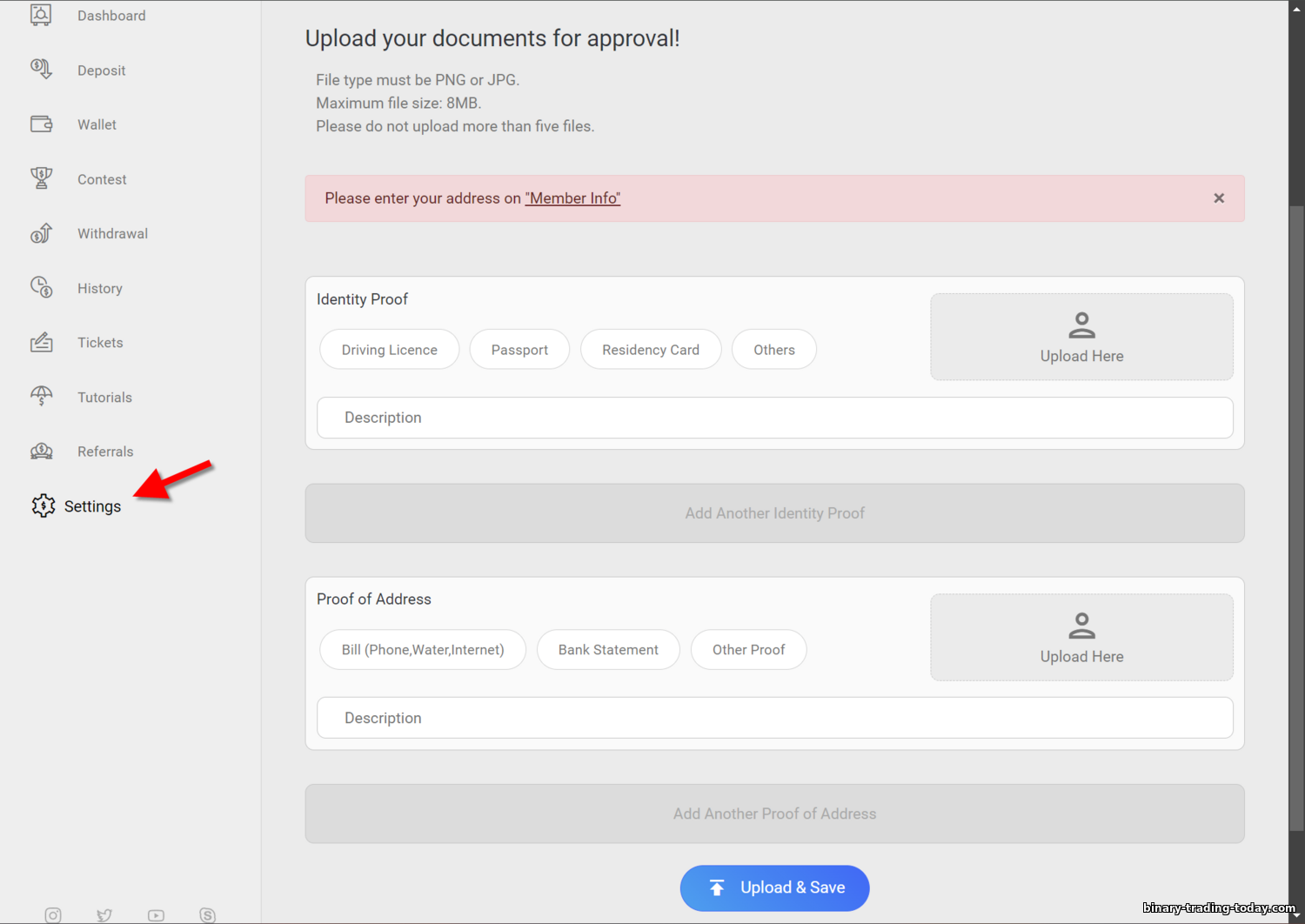Image resolution: width=1305 pixels, height=924 pixels.
Task: Follow the "Member Info" link
Action: click(572, 198)
